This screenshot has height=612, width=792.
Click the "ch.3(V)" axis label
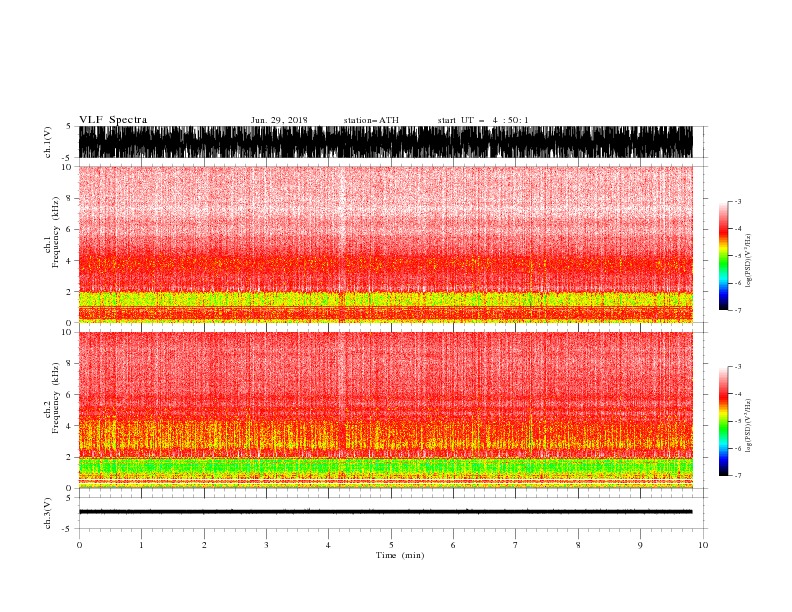[x=48, y=513]
